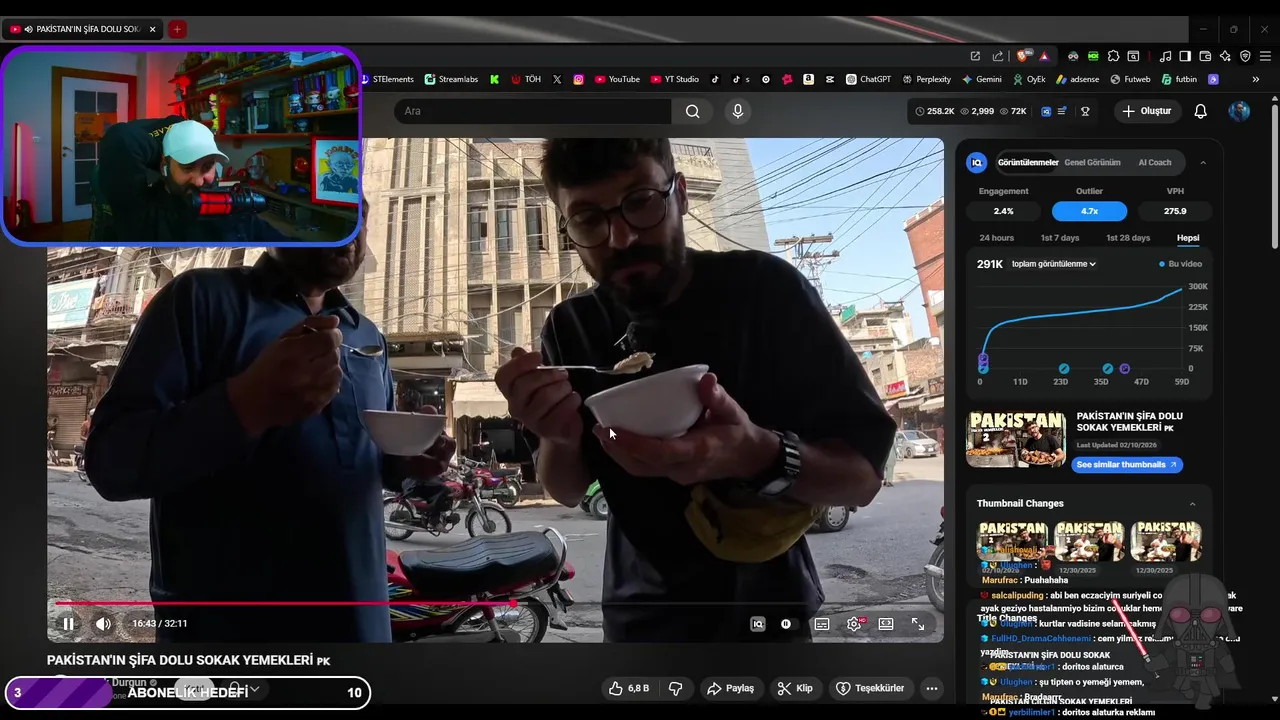
Task: Open the adsense bookmark
Action: (x=1077, y=79)
